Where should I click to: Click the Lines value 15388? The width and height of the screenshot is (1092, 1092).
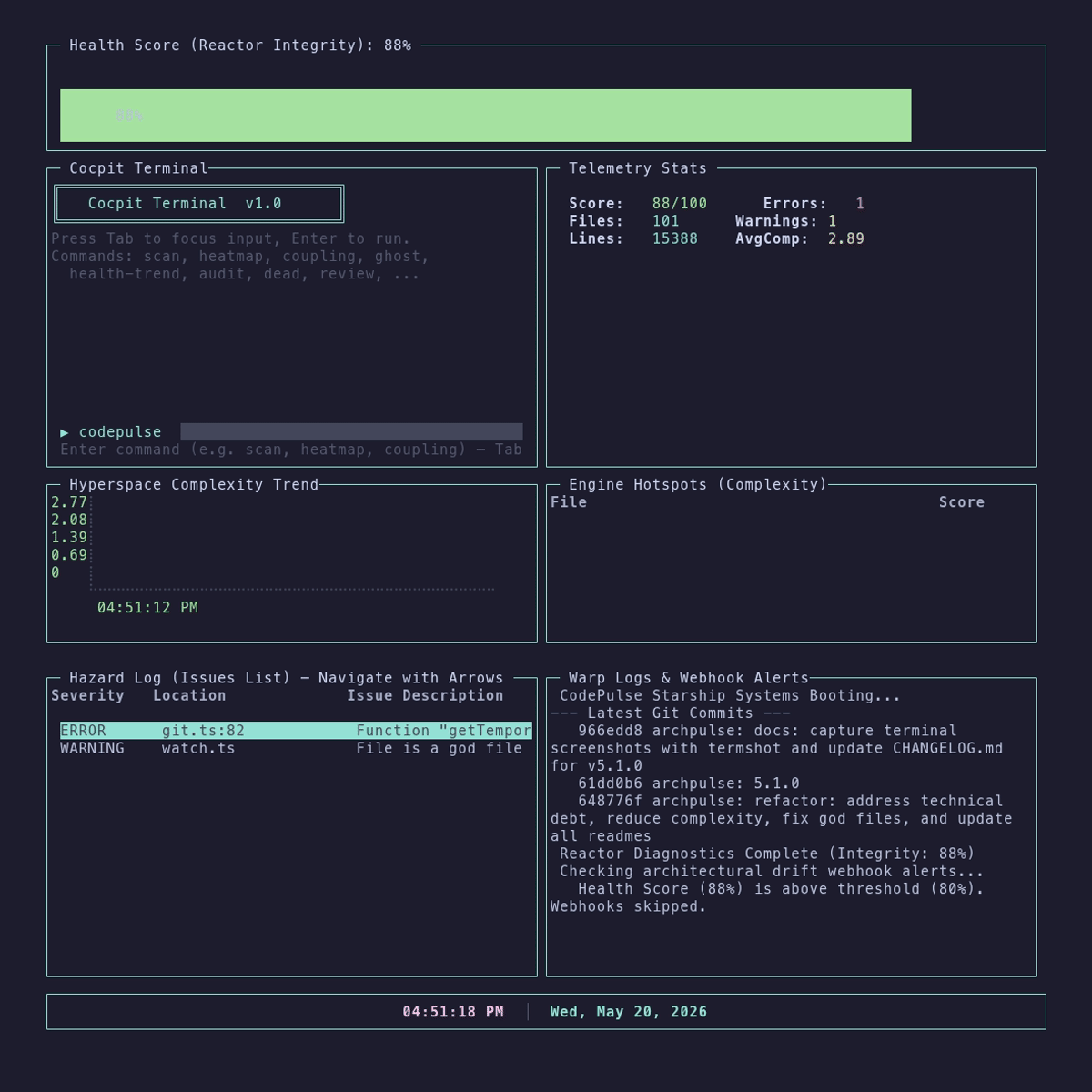675,238
